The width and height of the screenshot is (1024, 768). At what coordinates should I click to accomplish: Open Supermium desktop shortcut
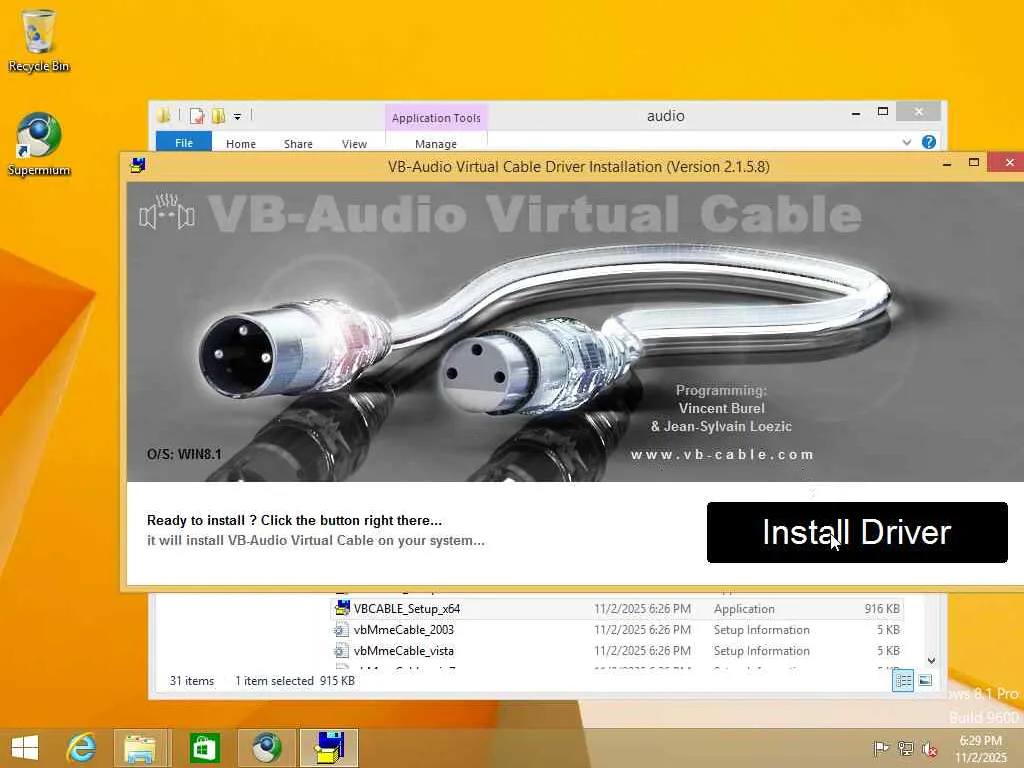pyautogui.click(x=39, y=144)
